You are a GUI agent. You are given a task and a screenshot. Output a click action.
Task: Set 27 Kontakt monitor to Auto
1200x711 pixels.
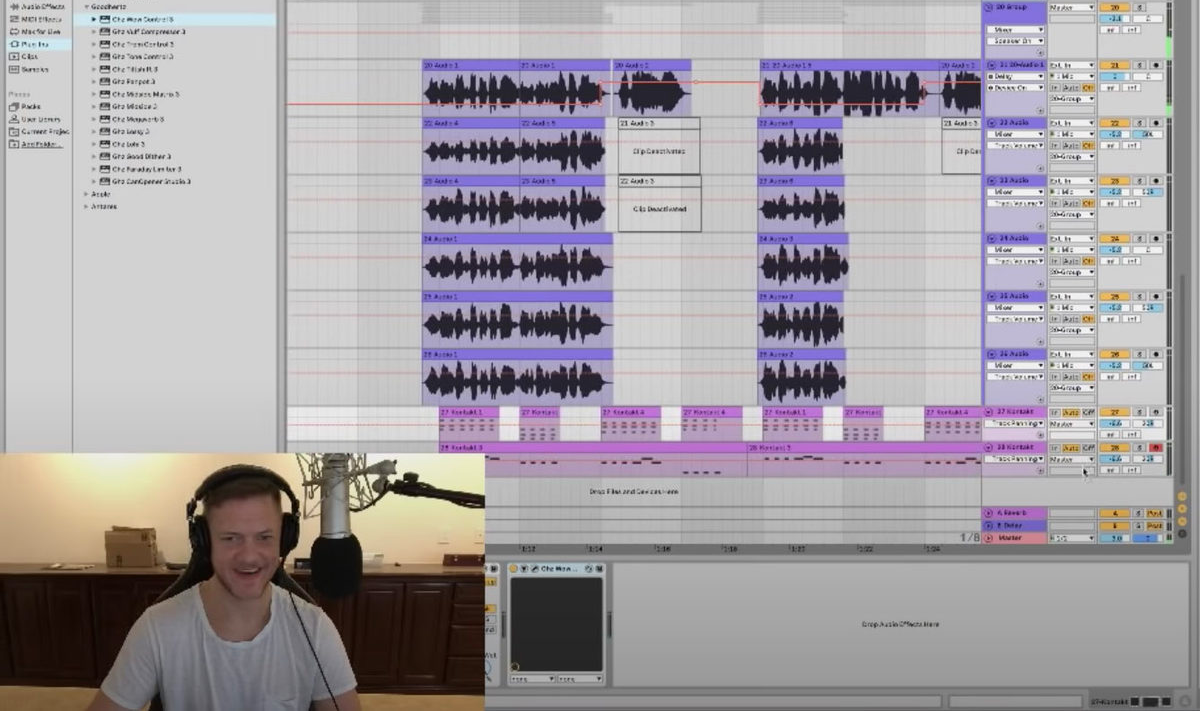(x=1071, y=412)
